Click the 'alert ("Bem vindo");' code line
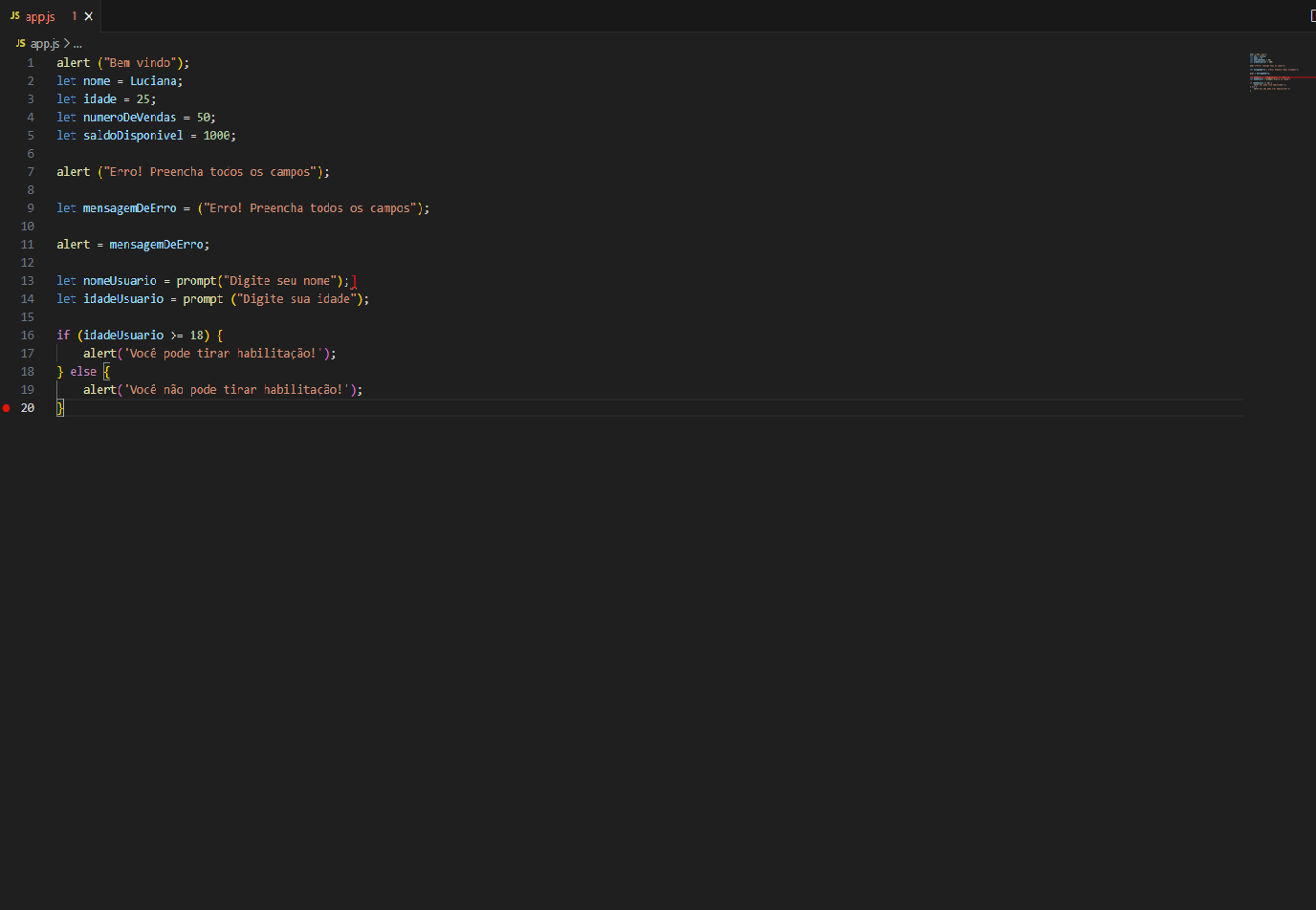Image resolution: width=1316 pixels, height=910 pixels. point(123,63)
